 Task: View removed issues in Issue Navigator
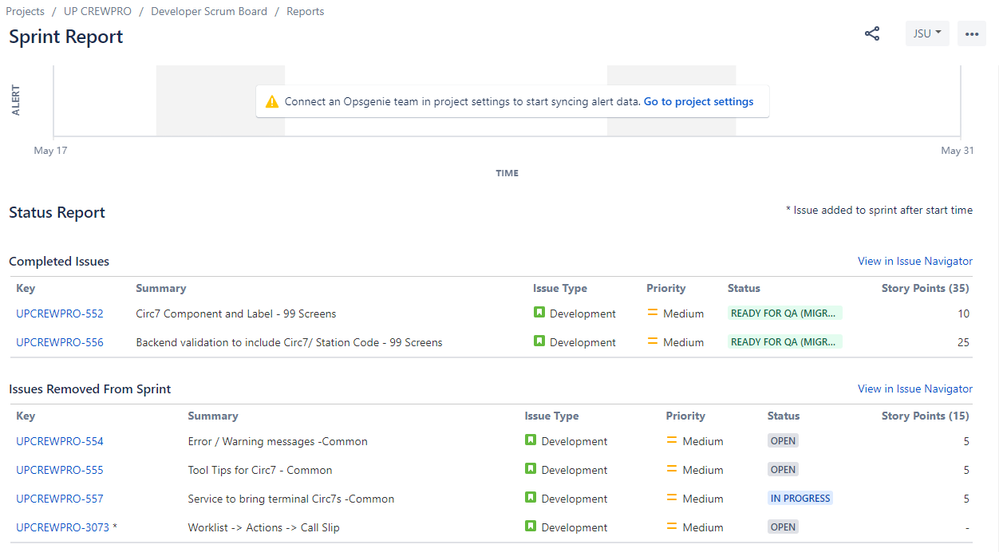[x=914, y=389]
